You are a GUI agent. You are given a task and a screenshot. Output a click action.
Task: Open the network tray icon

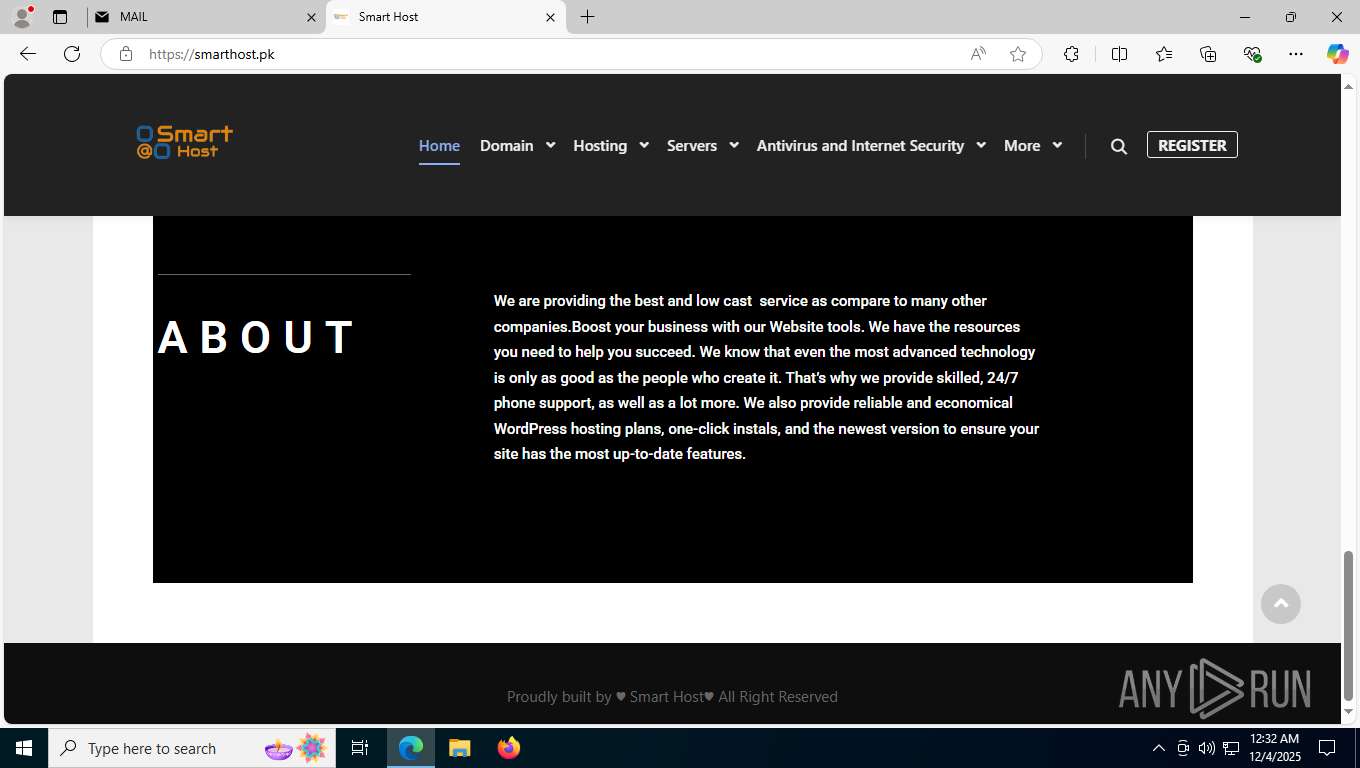click(x=1231, y=748)
